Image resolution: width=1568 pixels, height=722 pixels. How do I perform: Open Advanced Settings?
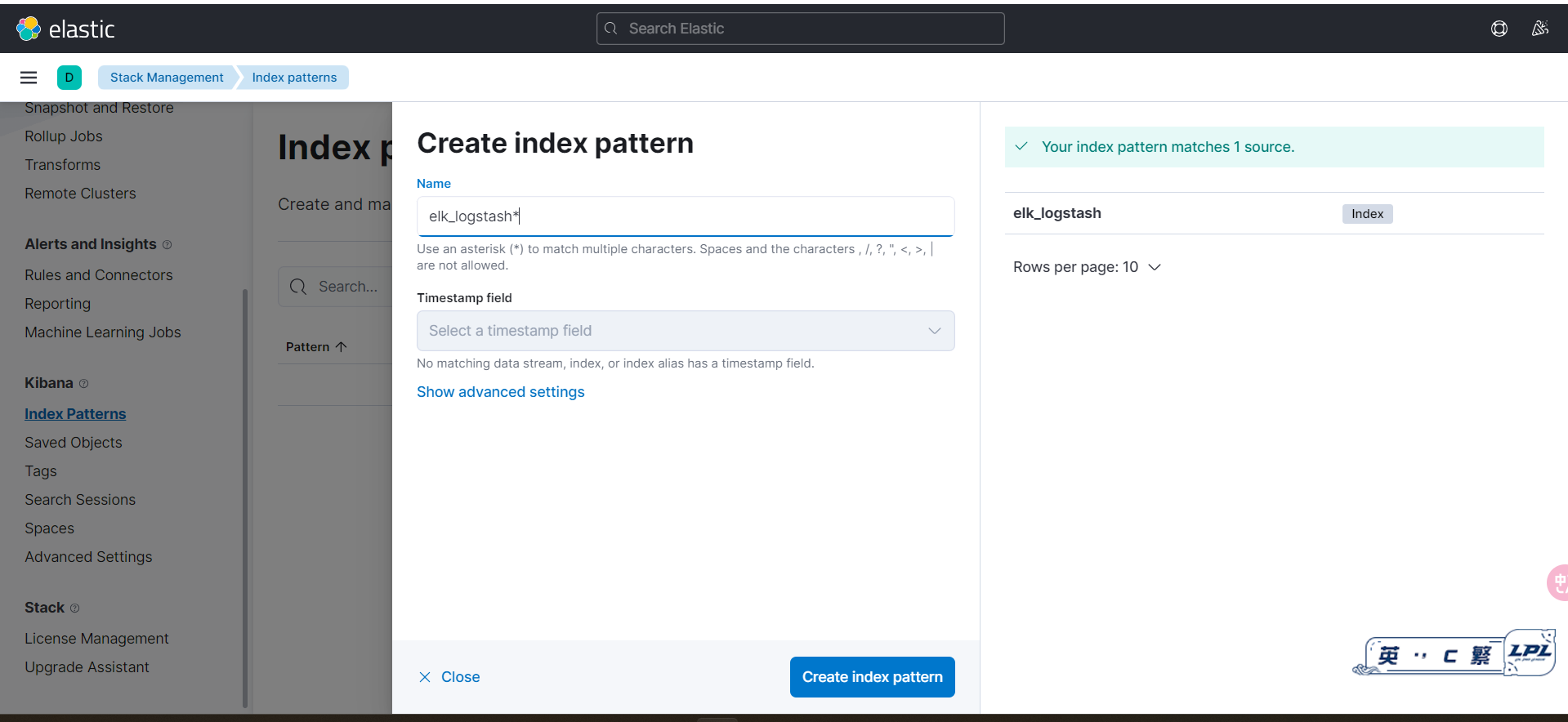click(x=88, y=557)
